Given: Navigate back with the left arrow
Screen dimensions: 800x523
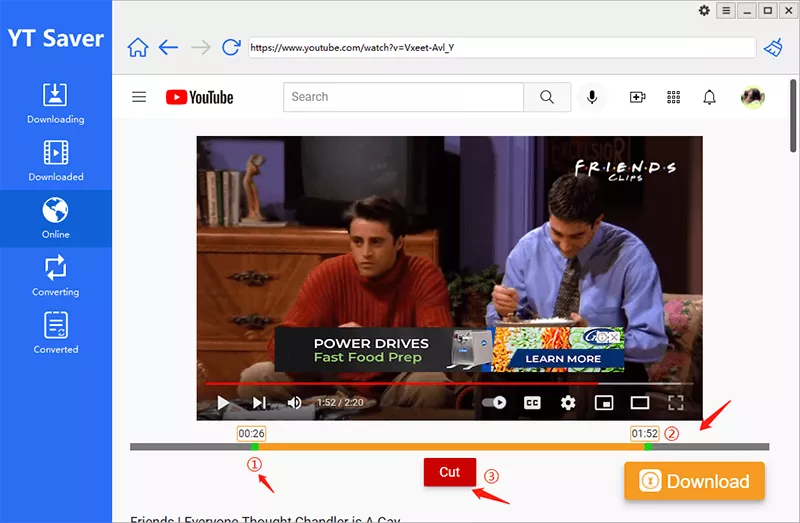Looking at the screenshot, I should (x=168, y=47).
